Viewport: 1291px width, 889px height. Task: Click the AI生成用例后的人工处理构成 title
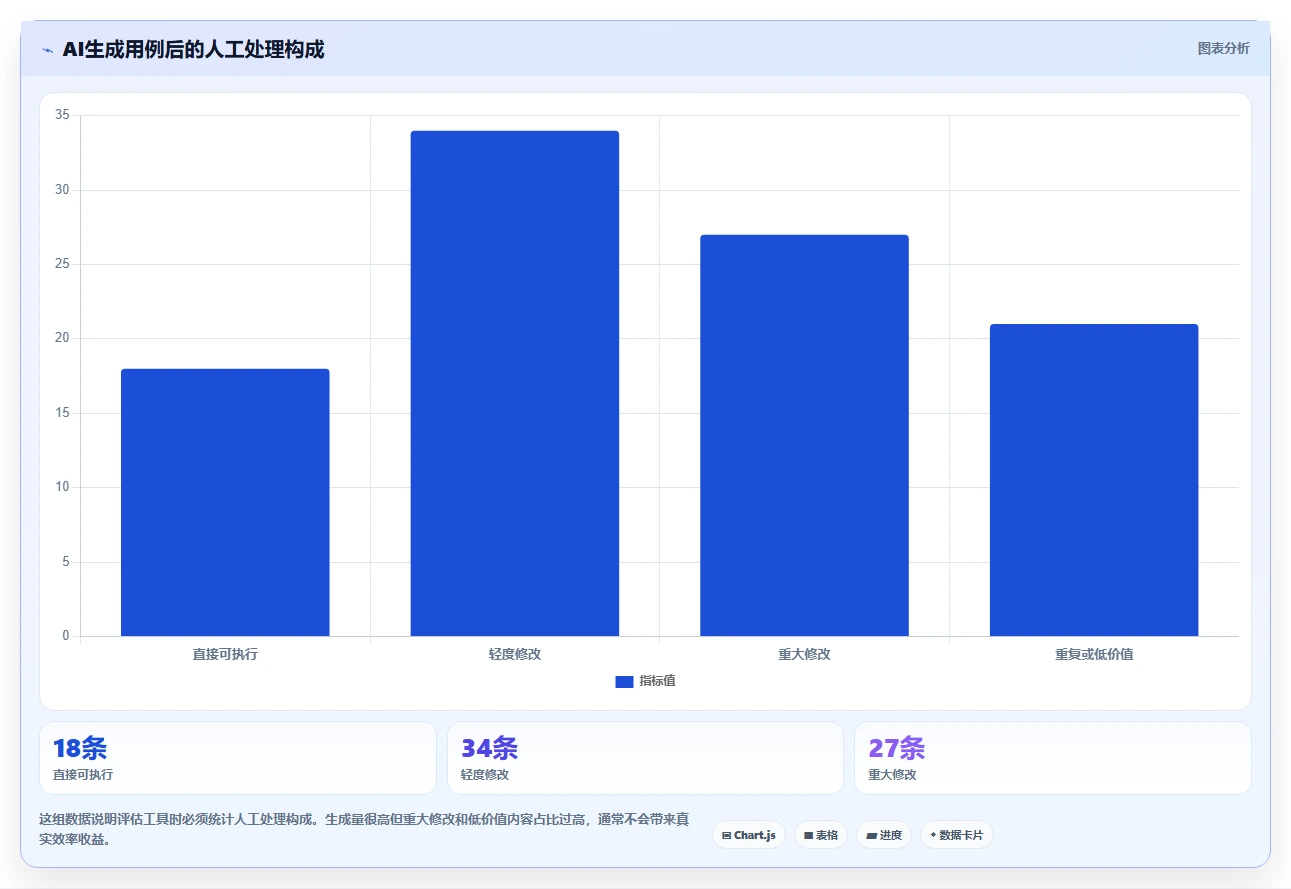[193, 49]
